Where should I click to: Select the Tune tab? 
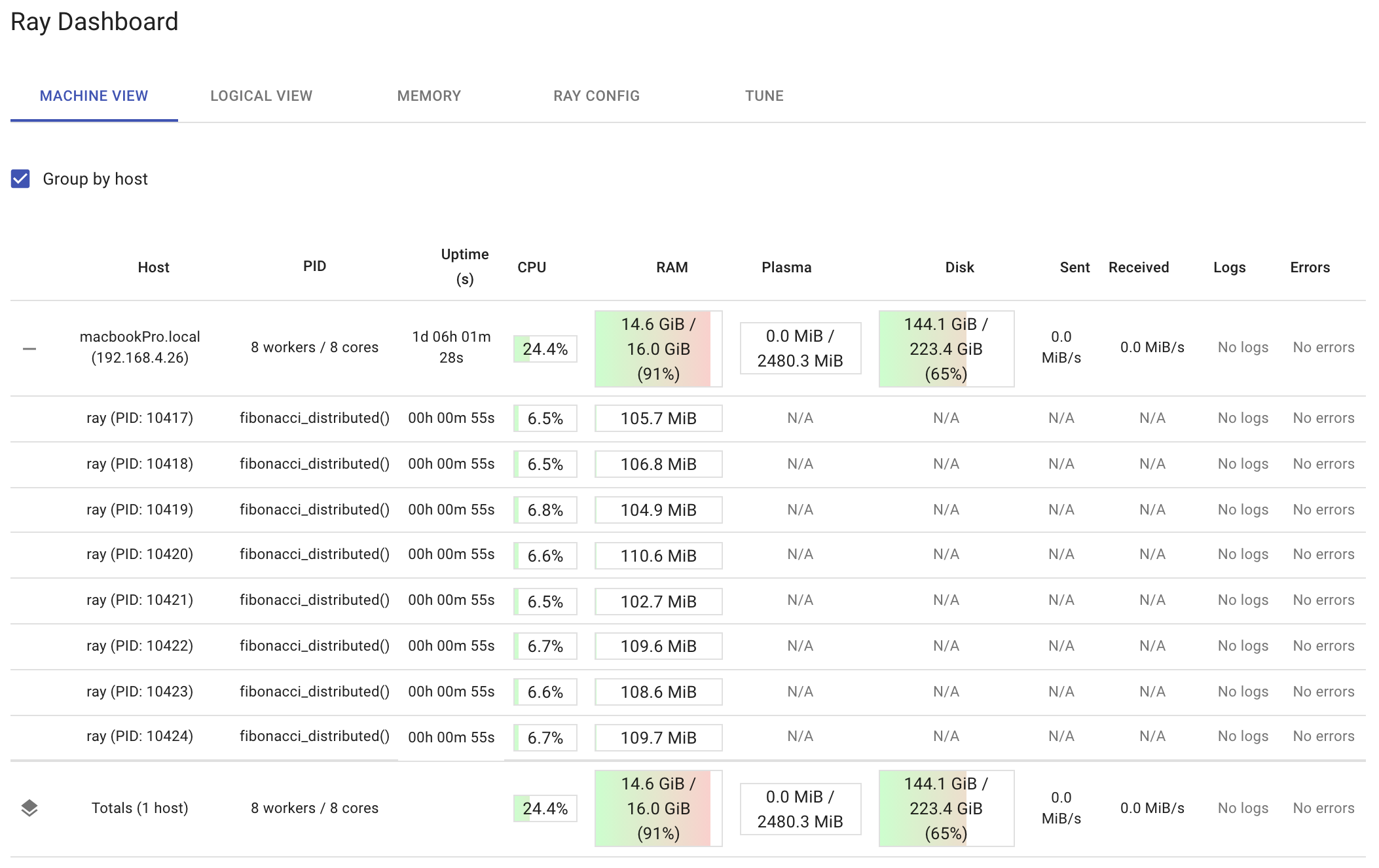[x=764, y=96]
